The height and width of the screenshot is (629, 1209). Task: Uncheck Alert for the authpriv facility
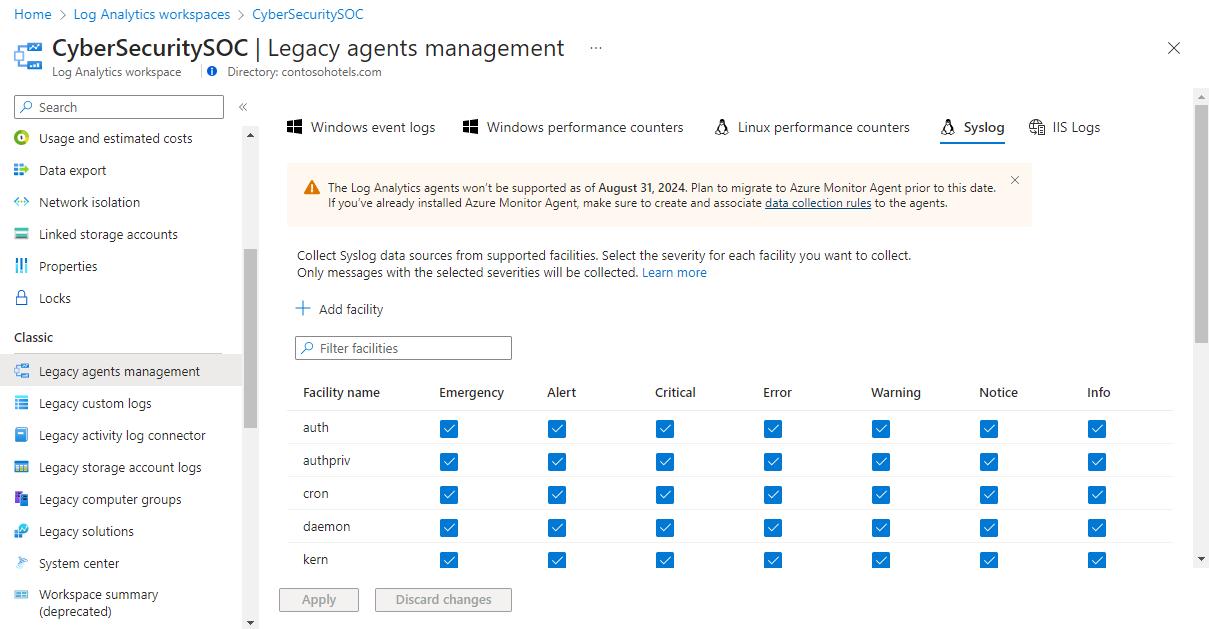coord(557,461)
